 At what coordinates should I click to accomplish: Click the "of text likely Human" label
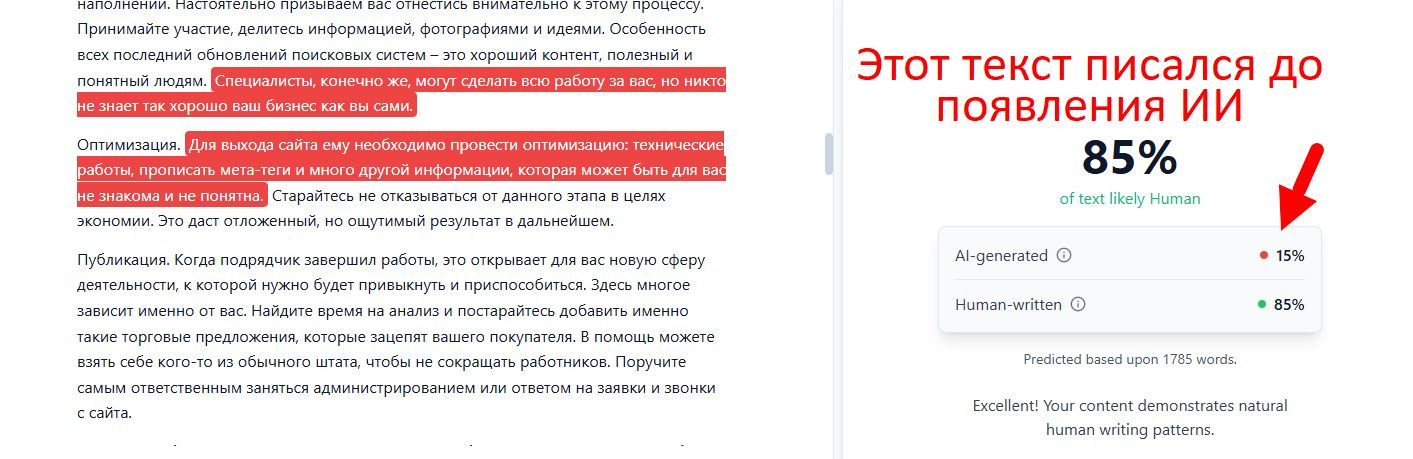(1130, 199)
